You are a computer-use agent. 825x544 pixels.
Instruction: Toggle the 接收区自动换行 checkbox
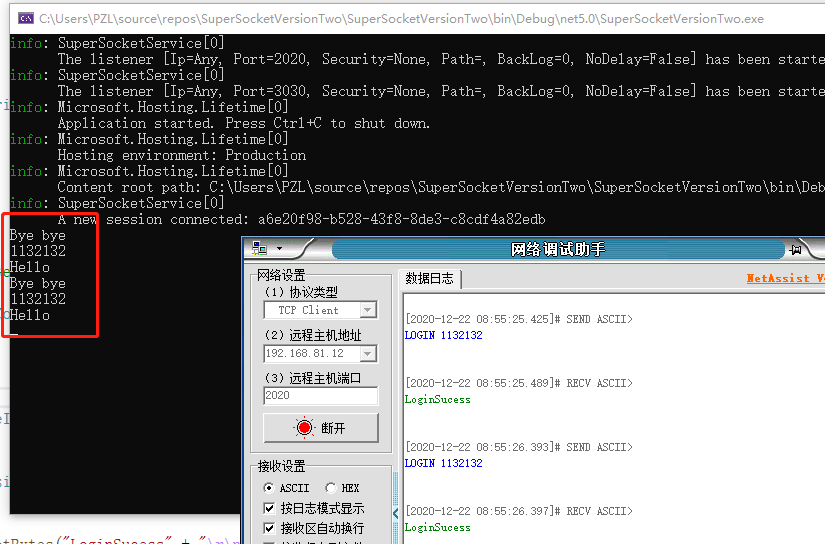pos(269,528)
